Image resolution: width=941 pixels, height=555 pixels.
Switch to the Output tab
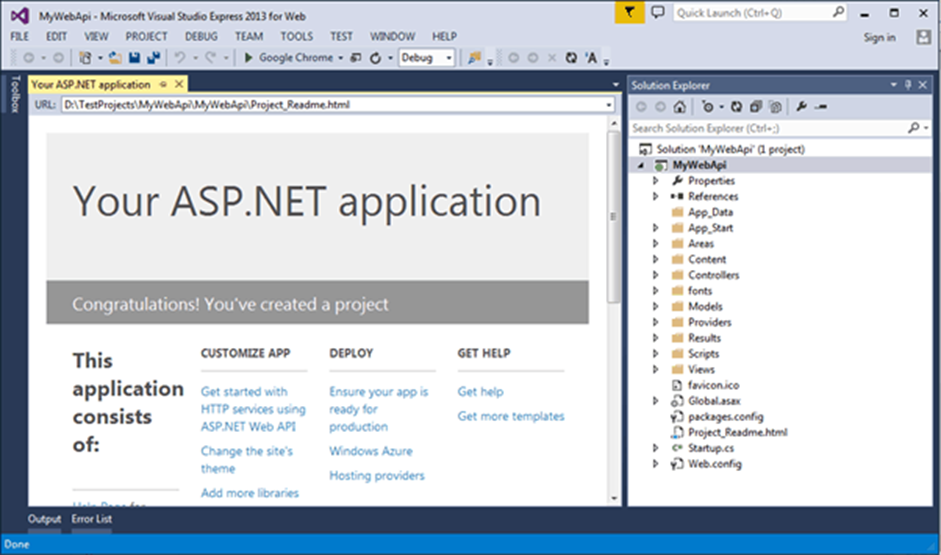coord(44,519)
